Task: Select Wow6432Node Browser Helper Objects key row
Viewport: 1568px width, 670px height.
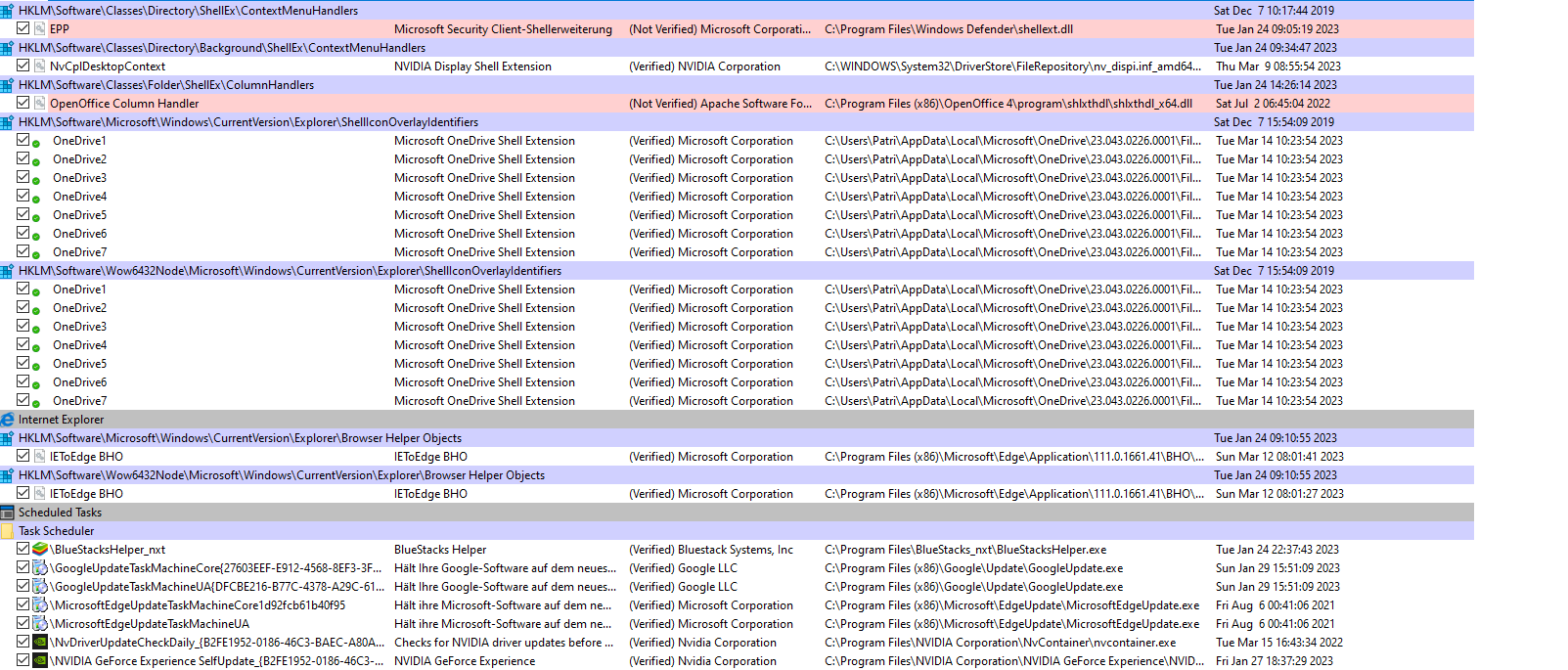Action: [x=737, y=475]
